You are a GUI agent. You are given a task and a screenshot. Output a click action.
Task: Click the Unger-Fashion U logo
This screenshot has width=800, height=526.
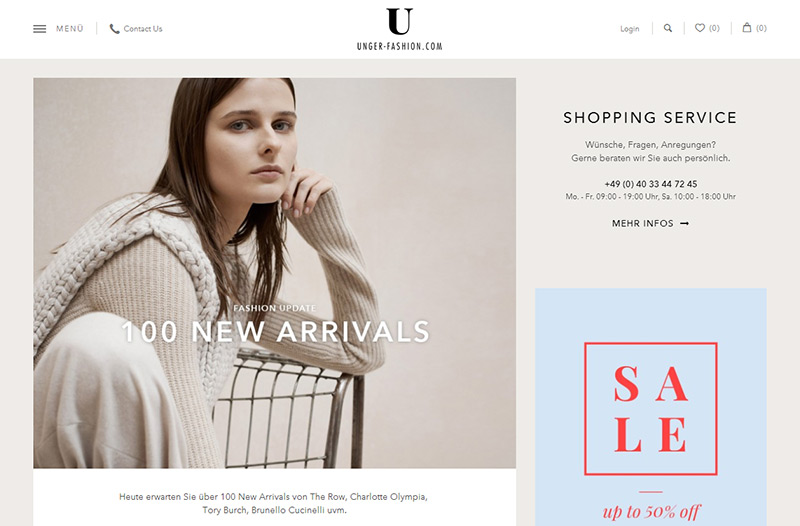[x=399, y=21]
